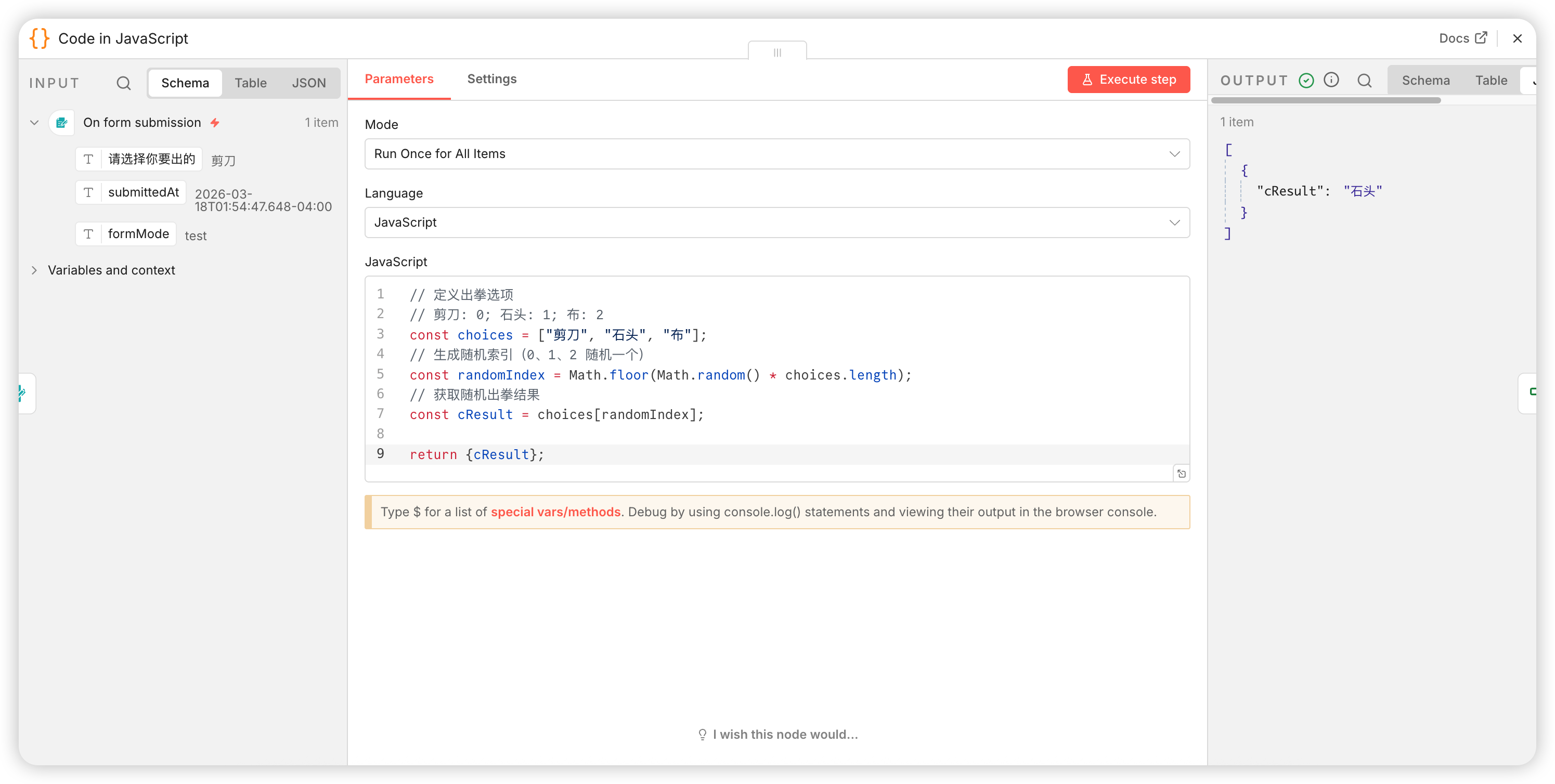Expand Variables and context section

[111, 270]
